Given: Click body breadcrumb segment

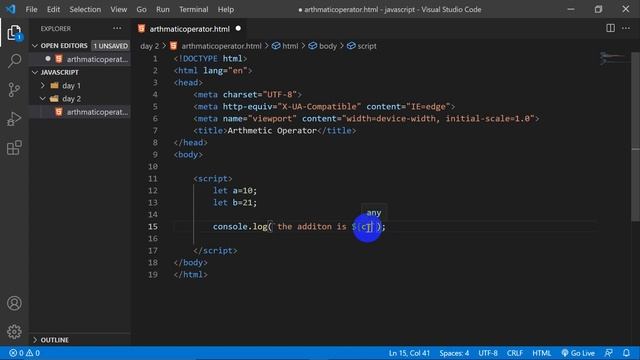Looking at the screenshot, I should (328, 46).
